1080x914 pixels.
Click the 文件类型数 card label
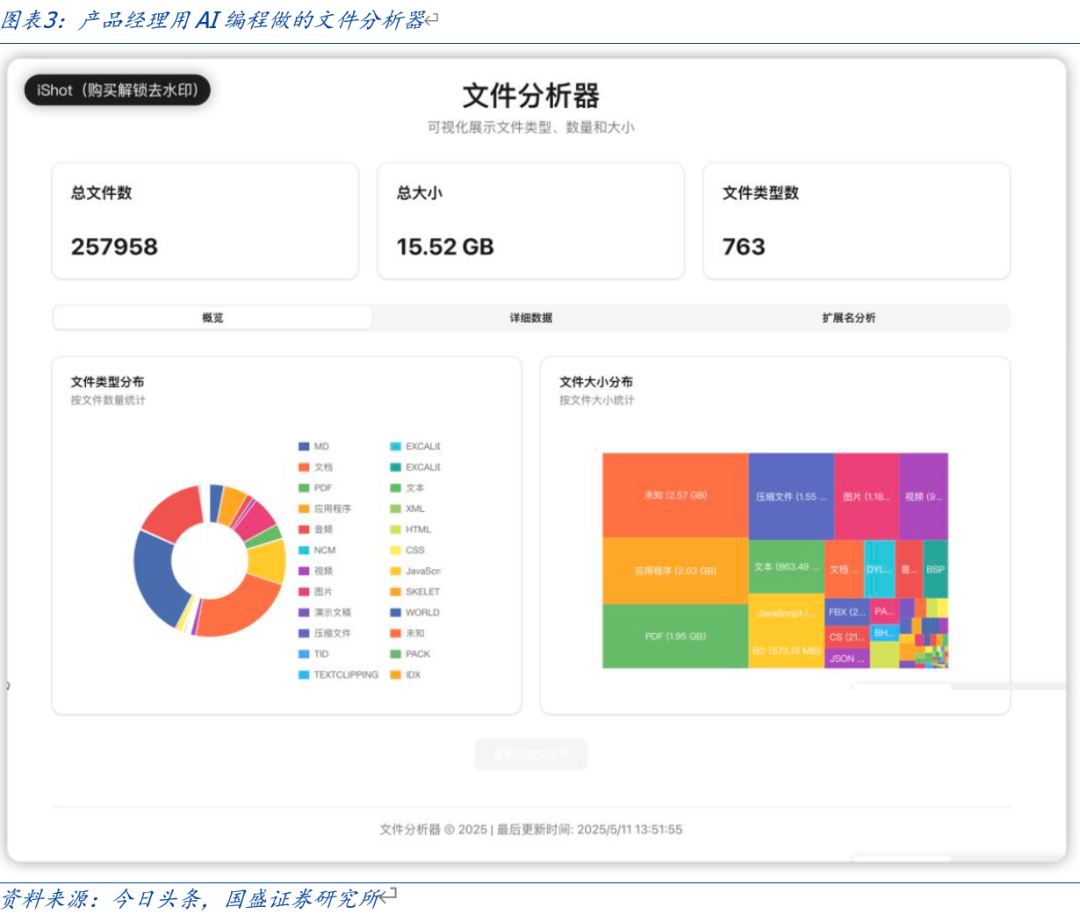(x=760, y=193)
